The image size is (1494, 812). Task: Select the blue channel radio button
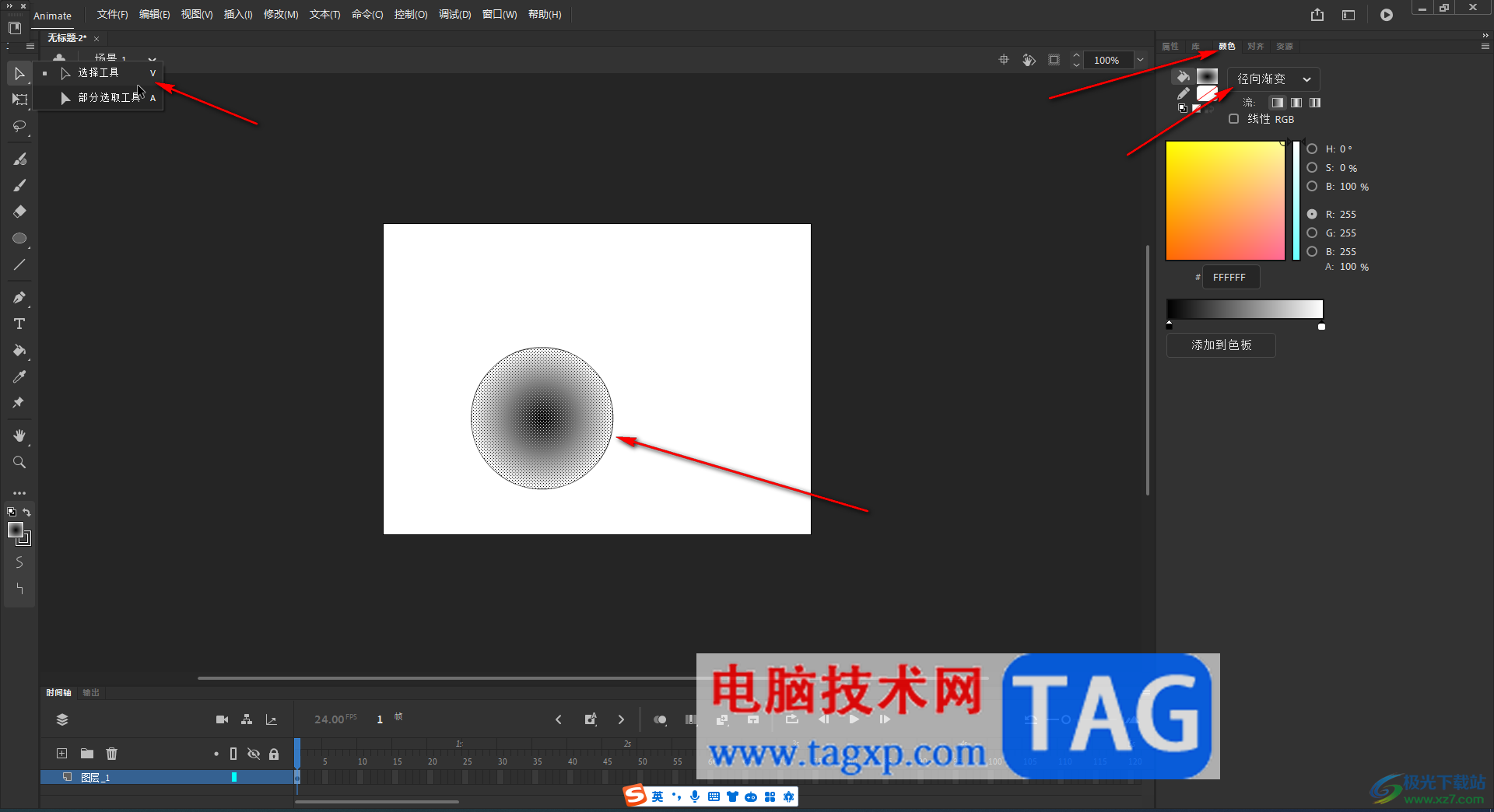click(x=1312, y=251)
